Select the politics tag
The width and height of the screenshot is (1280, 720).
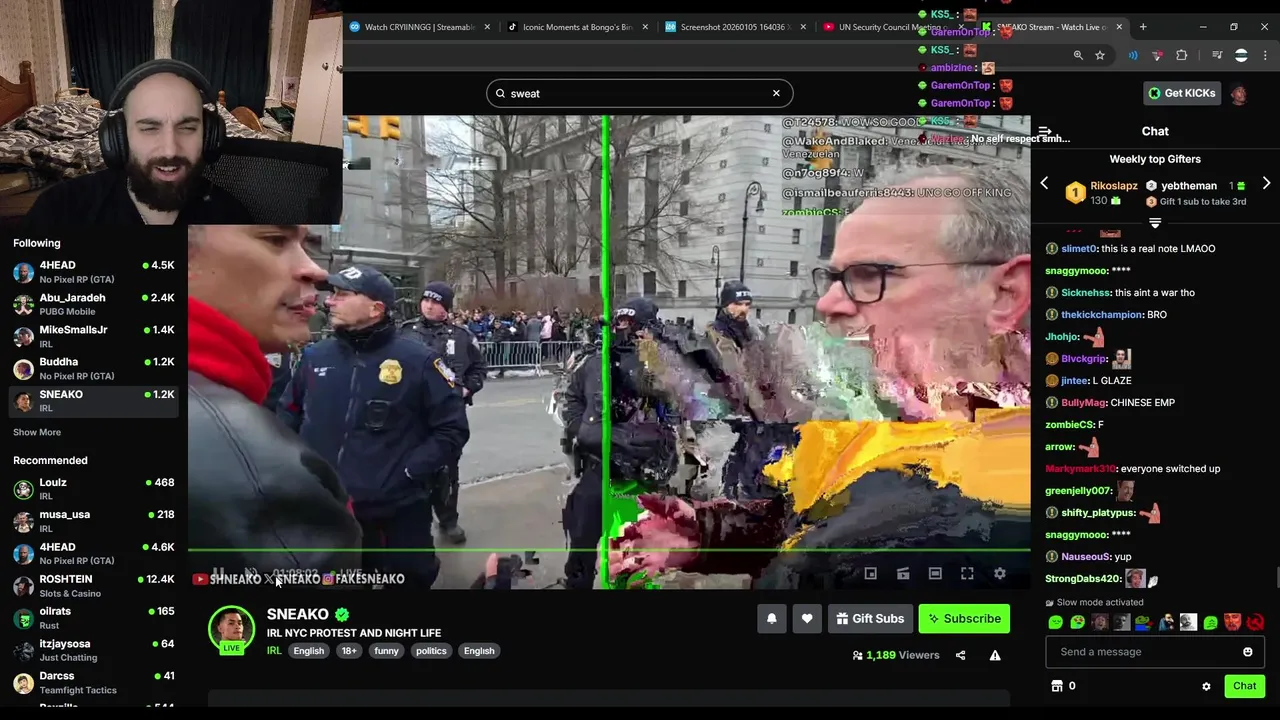click(431, 651)
